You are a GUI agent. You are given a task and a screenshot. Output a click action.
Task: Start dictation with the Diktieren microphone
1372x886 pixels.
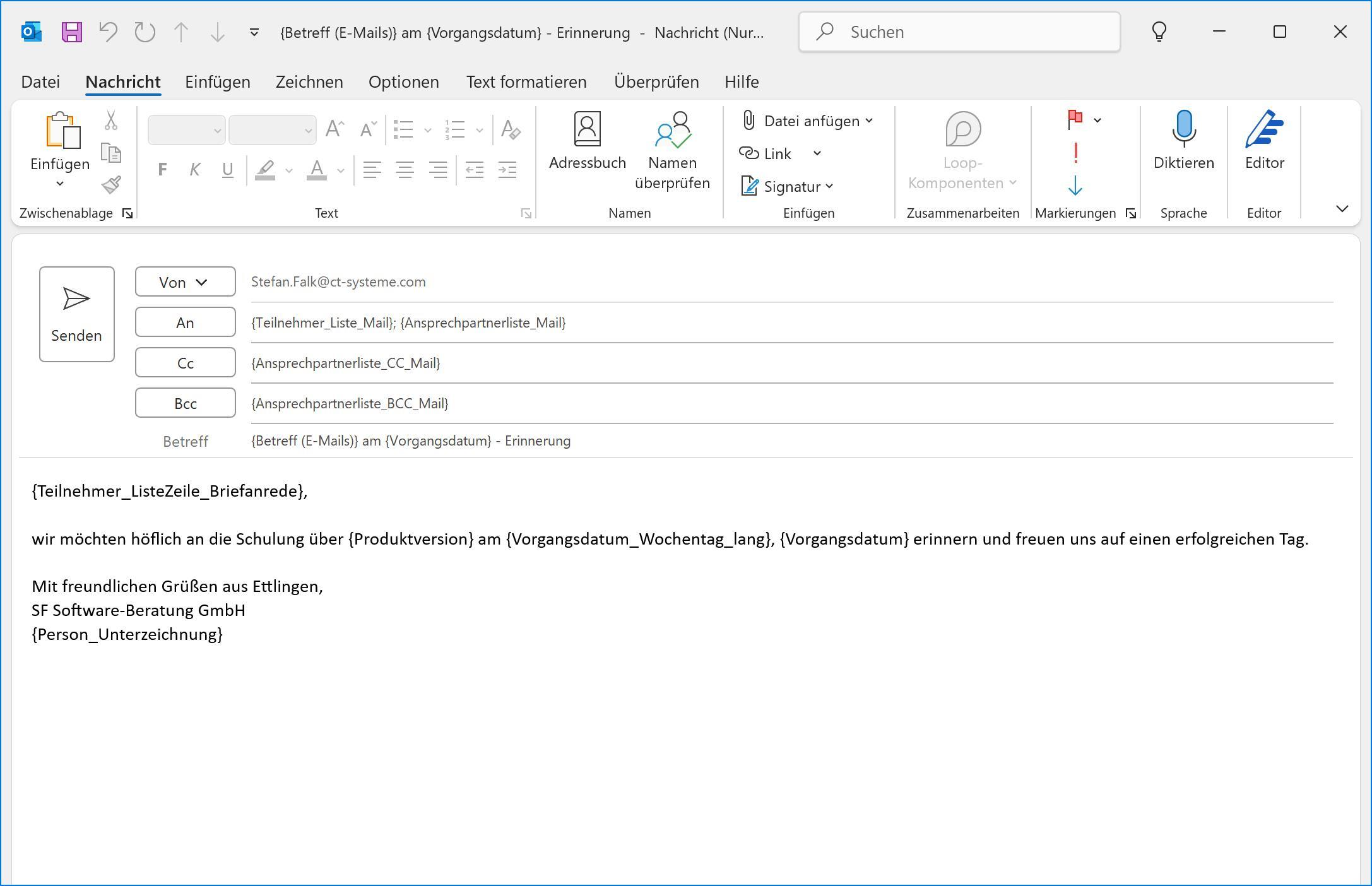(1183, 141)
